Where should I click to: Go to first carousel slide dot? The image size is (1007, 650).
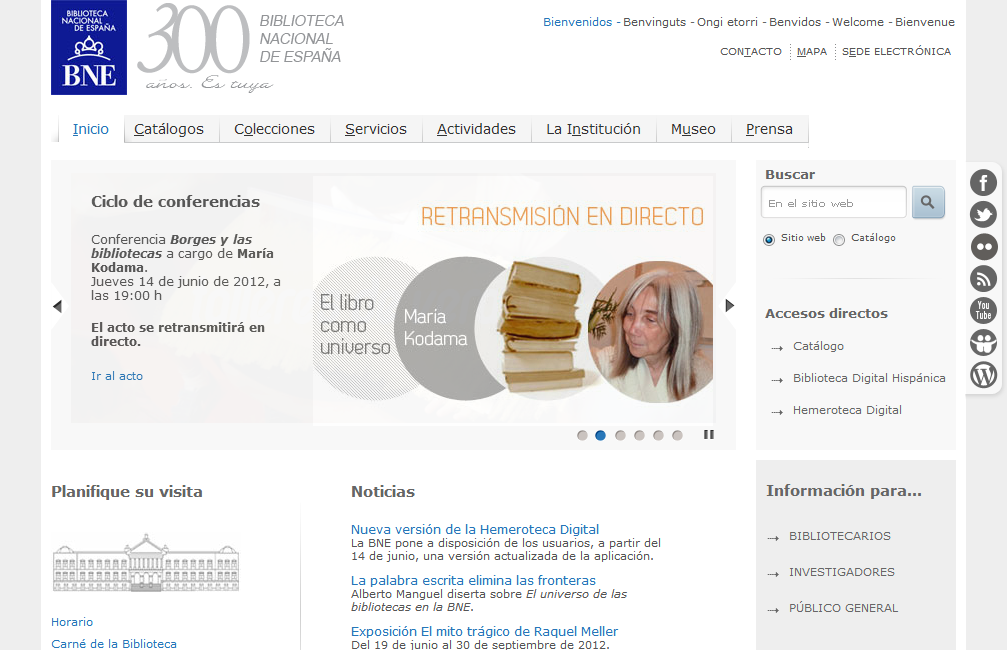[582, 435]
